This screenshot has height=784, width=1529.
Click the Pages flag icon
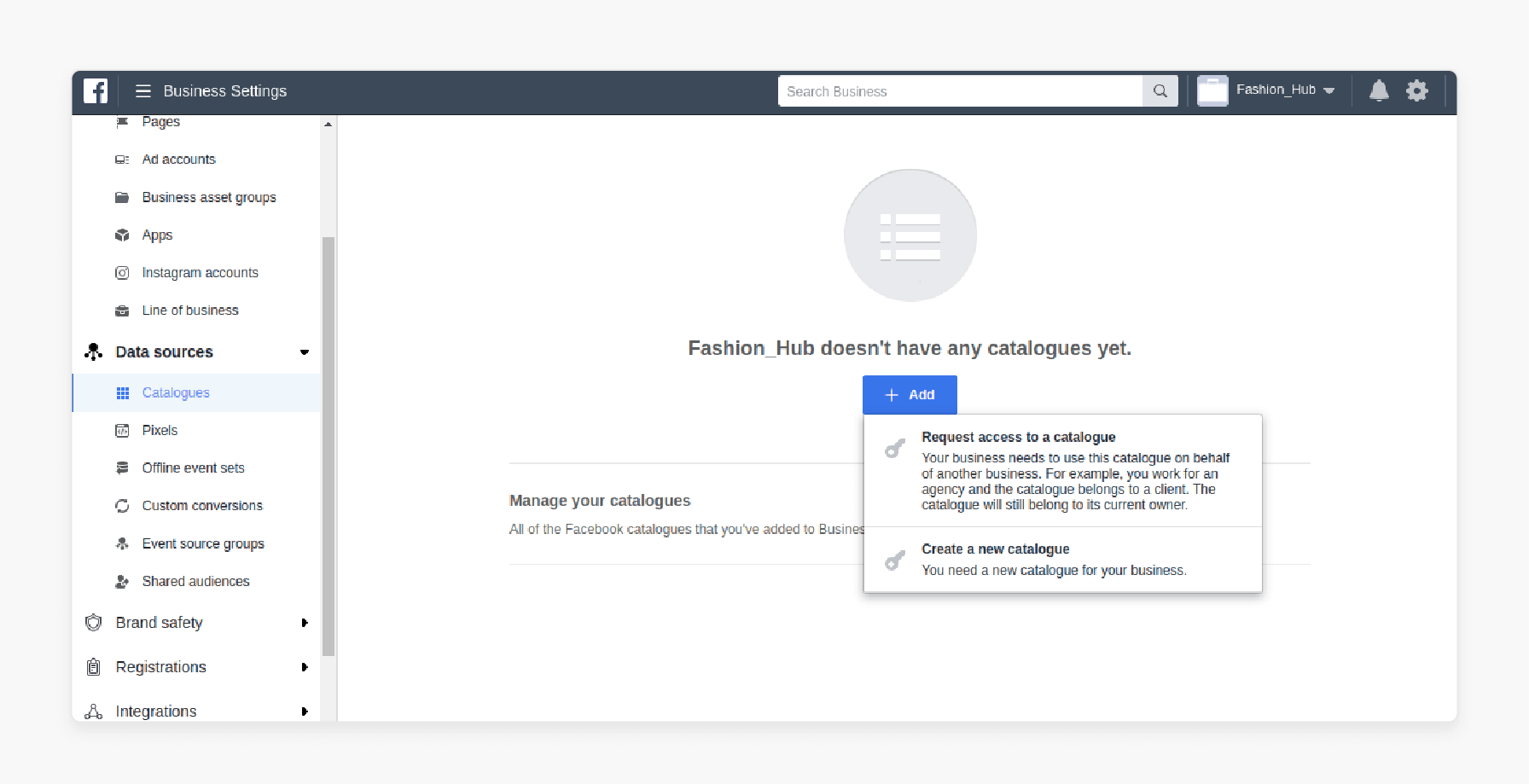pos(122,122)
